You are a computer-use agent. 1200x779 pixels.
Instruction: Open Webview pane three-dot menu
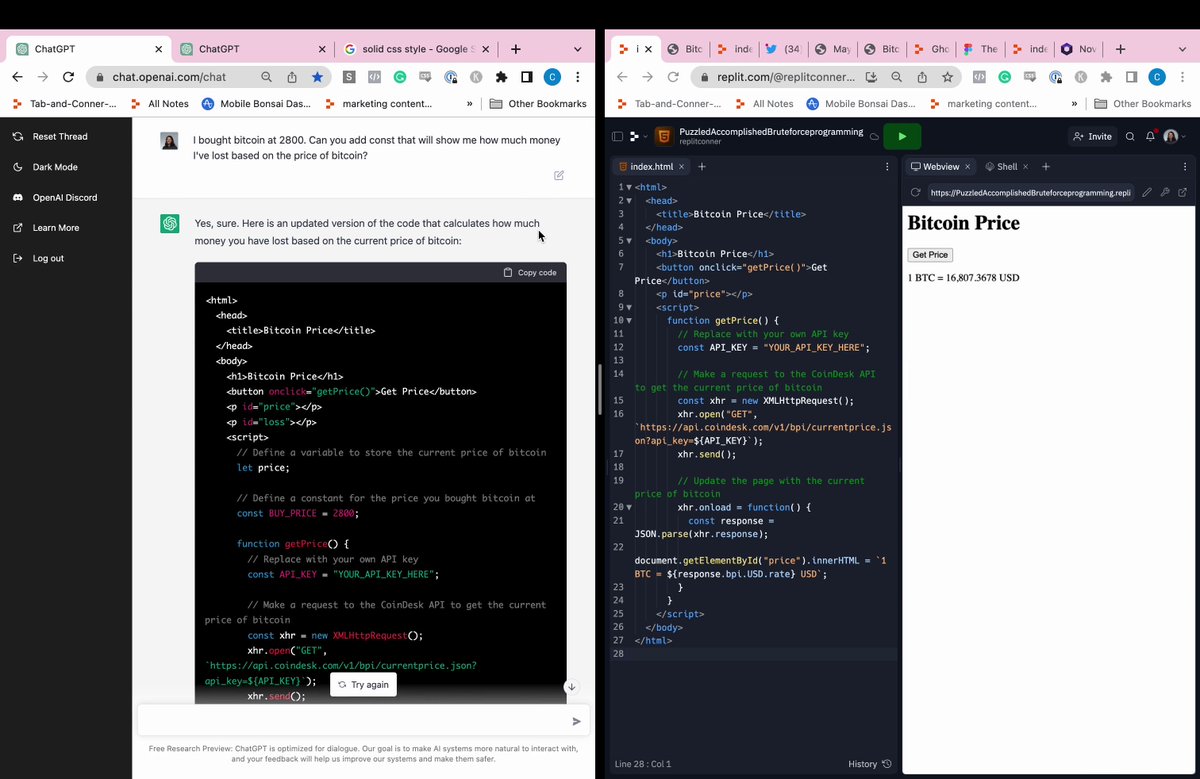(x=1185, y=167)
